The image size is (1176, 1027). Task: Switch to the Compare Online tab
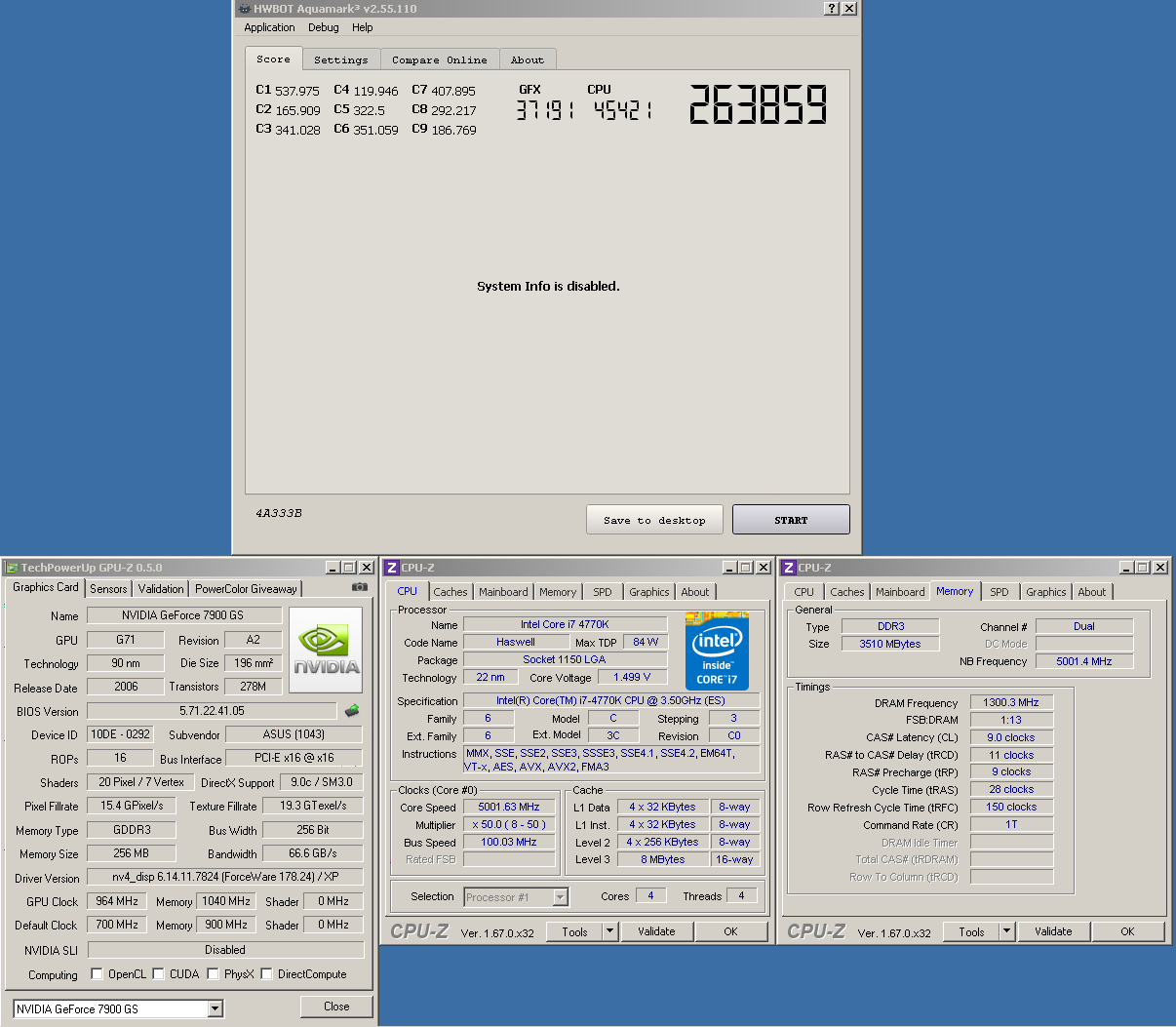click(x=440, y=59)
